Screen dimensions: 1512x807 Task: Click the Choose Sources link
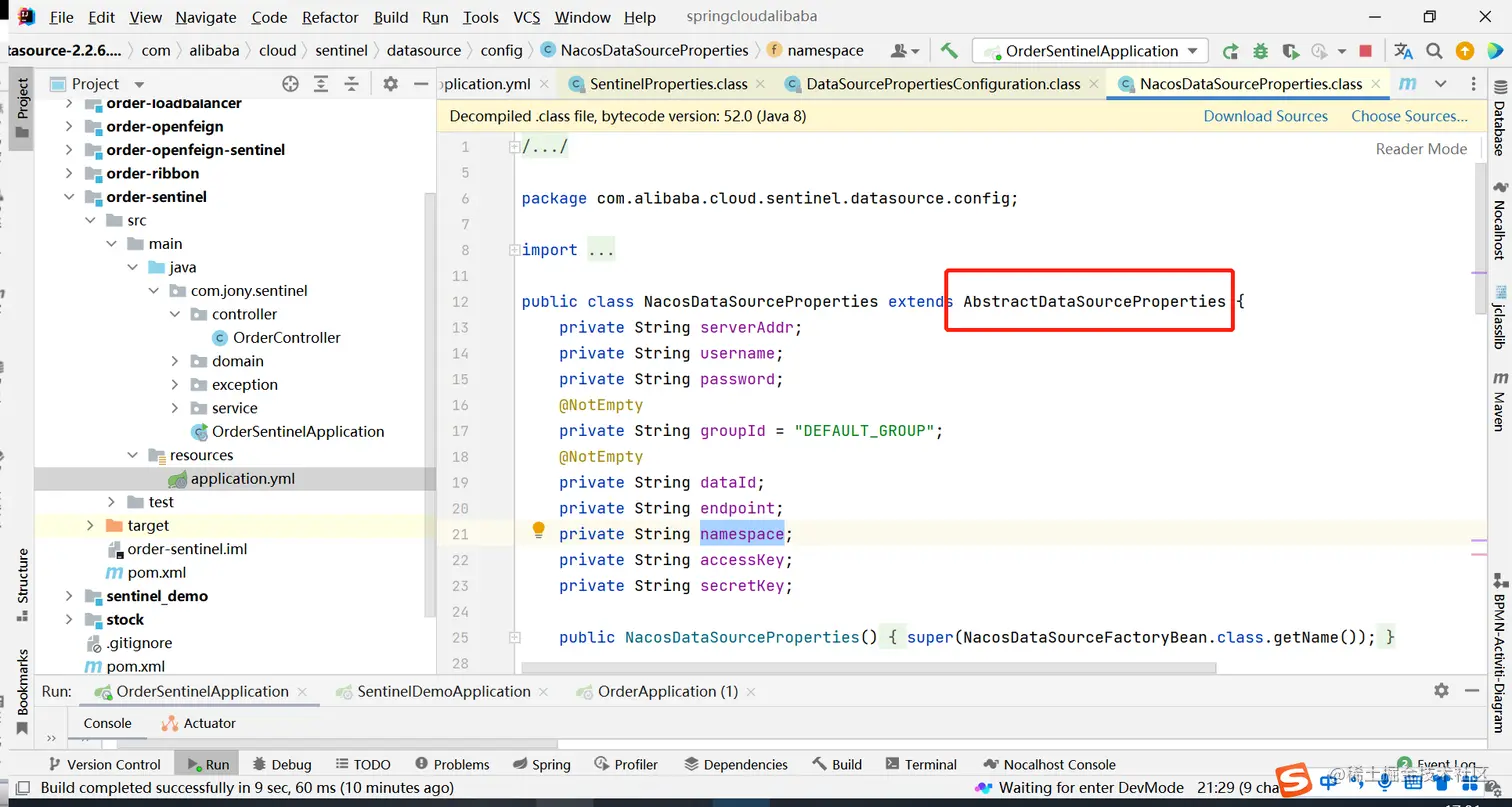point(1409,116)
